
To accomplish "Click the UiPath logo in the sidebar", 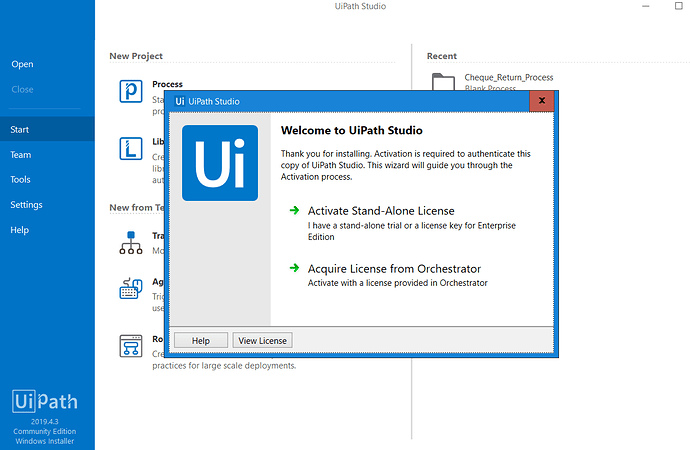I will coord(45,401).
